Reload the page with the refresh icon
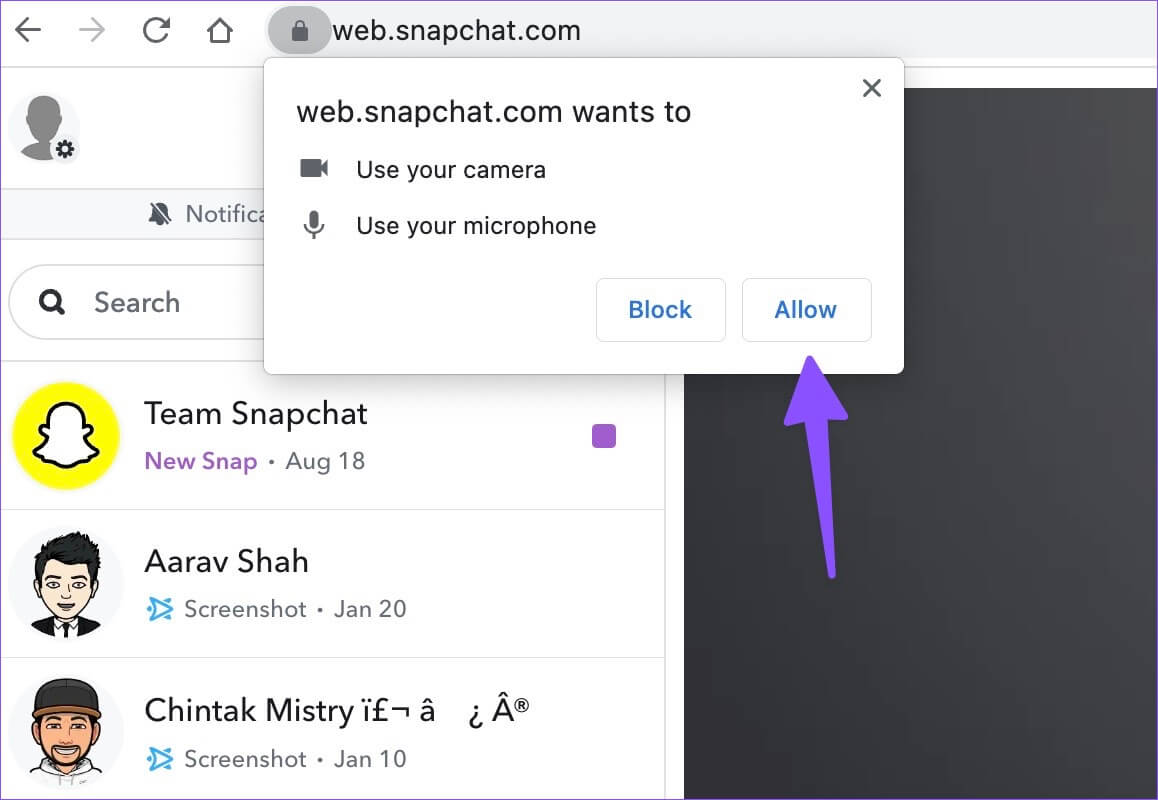 pyautogui.click(x=156, y=30)
